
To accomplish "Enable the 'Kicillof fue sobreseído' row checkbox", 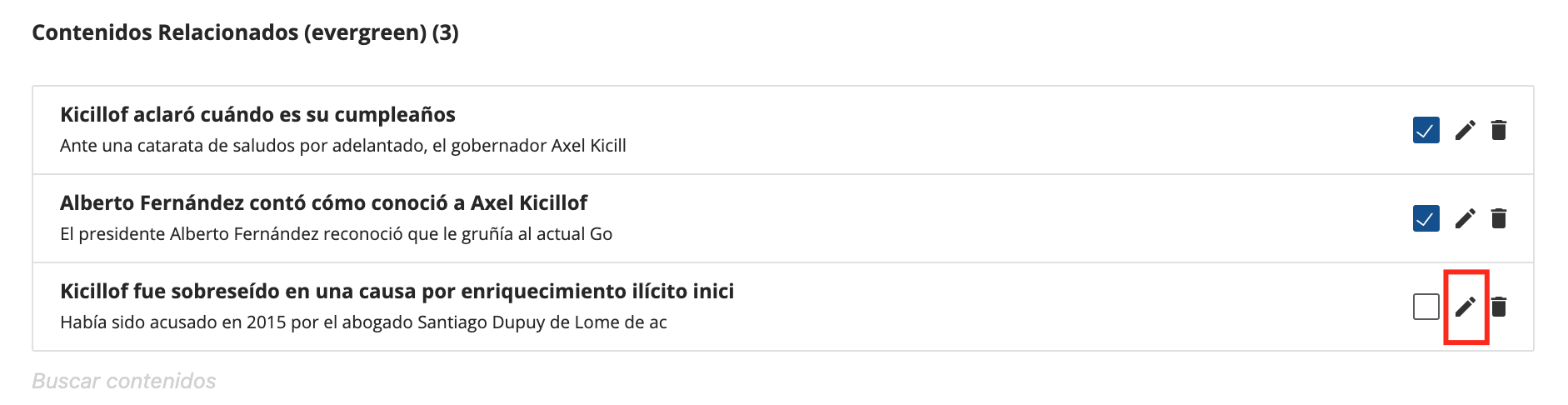I will [1426, 307].
